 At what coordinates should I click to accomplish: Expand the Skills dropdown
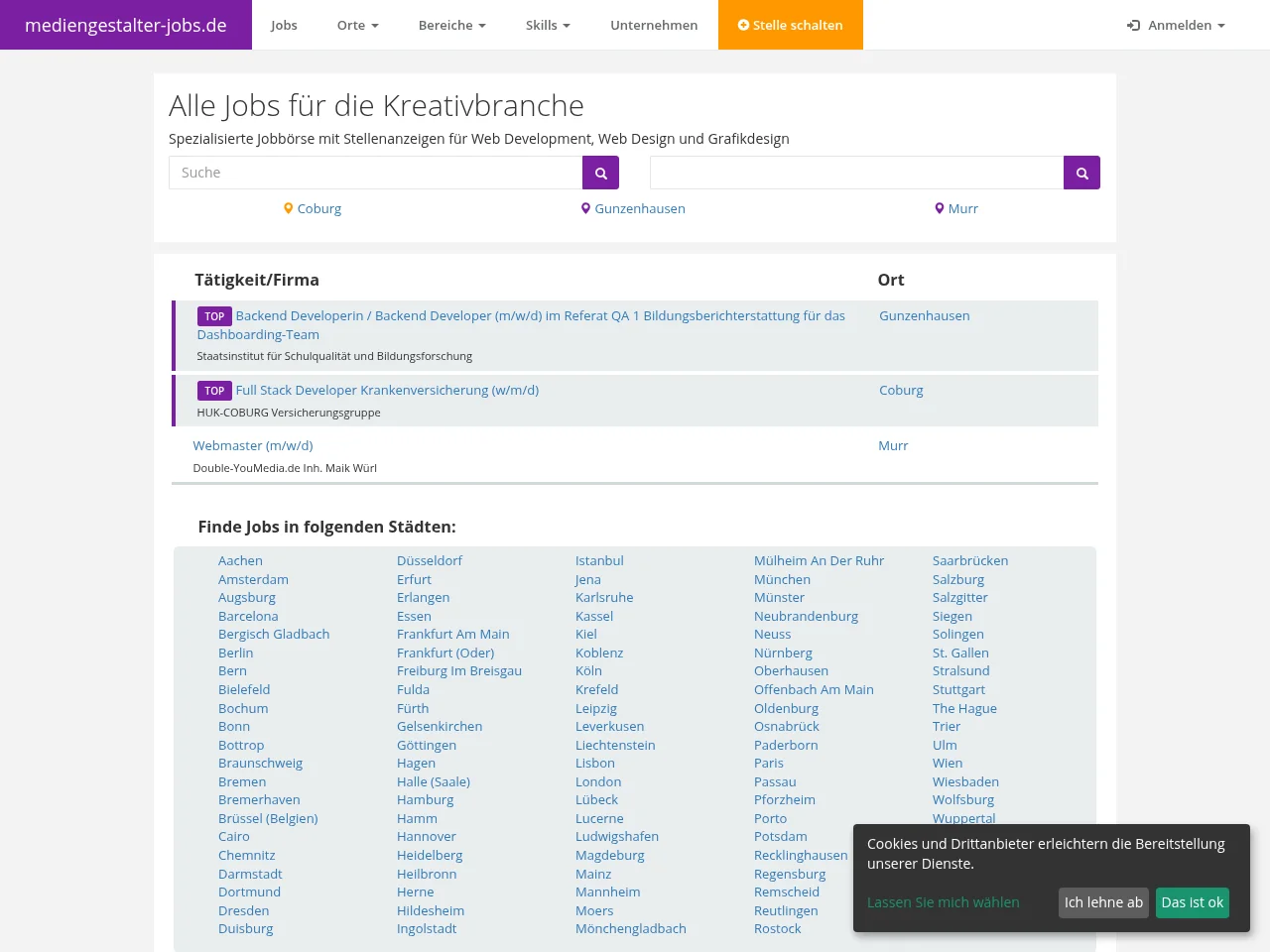click(x=548, y=25)
